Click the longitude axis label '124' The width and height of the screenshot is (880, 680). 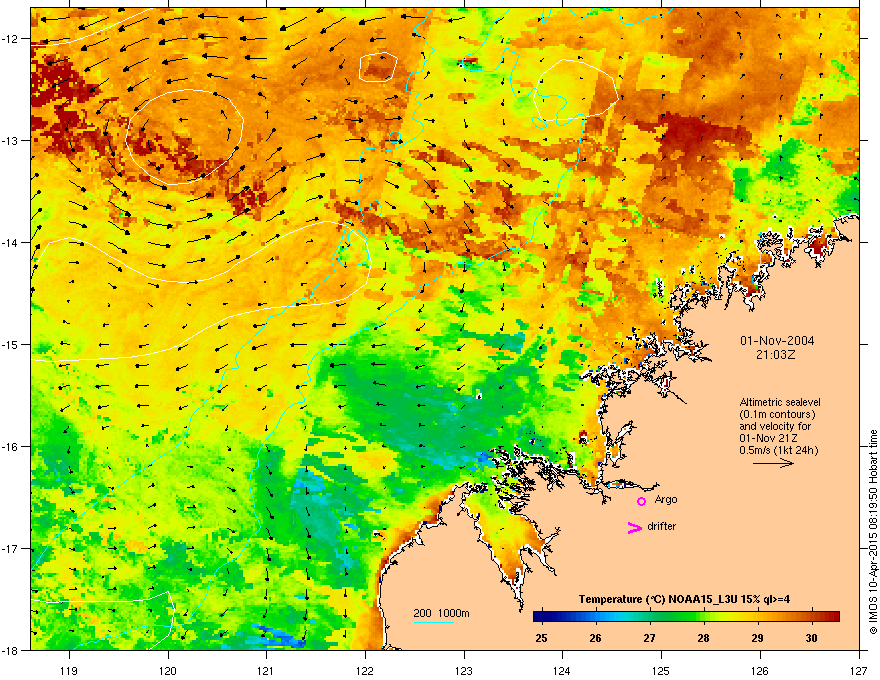pos(562,670)
